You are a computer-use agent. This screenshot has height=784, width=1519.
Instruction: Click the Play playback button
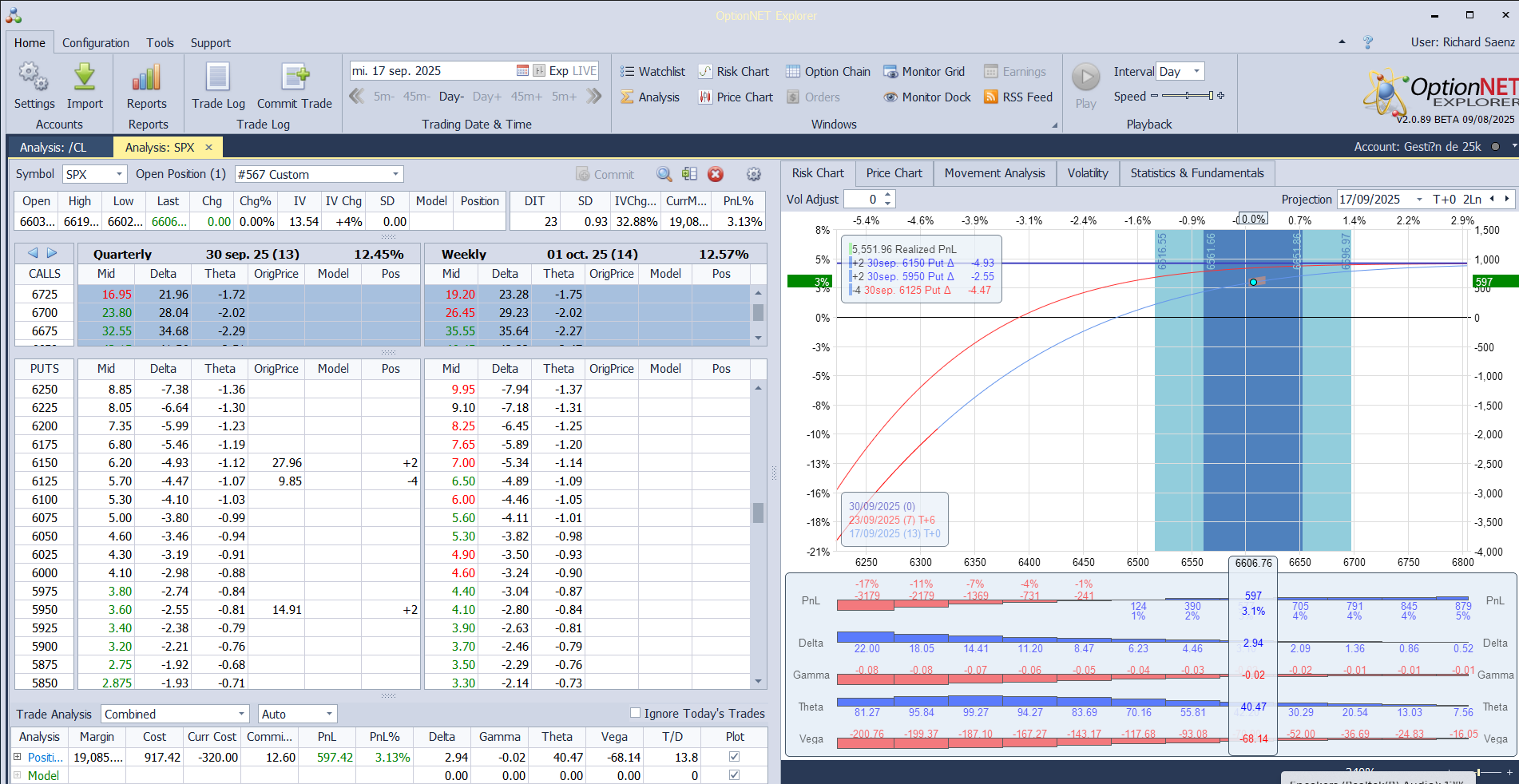pyautogui.click(x=1085, y=77)
